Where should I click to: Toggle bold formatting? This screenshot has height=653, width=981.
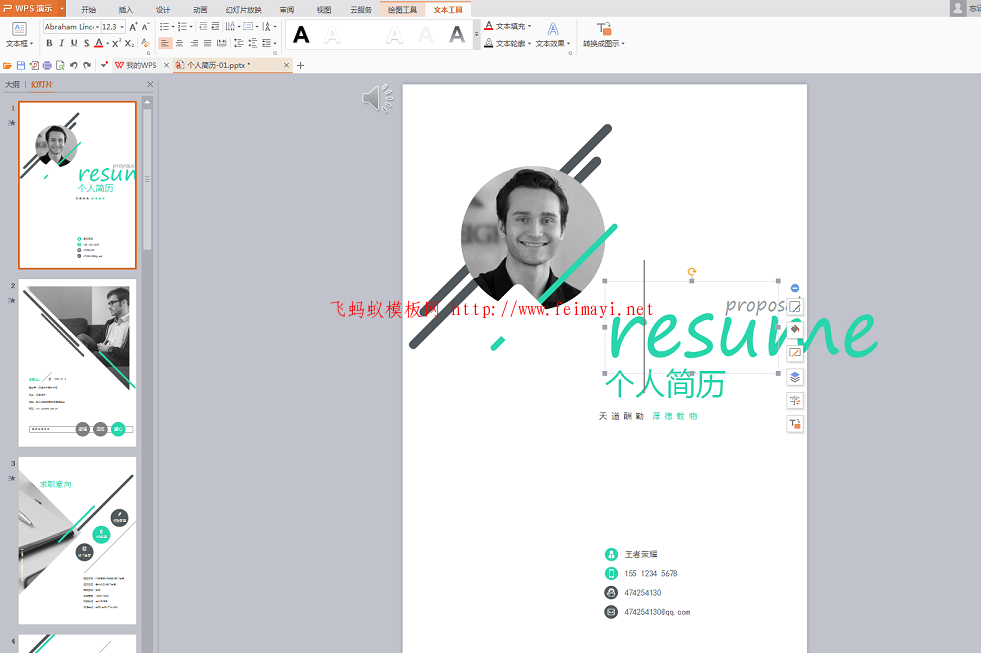(48, 43)
